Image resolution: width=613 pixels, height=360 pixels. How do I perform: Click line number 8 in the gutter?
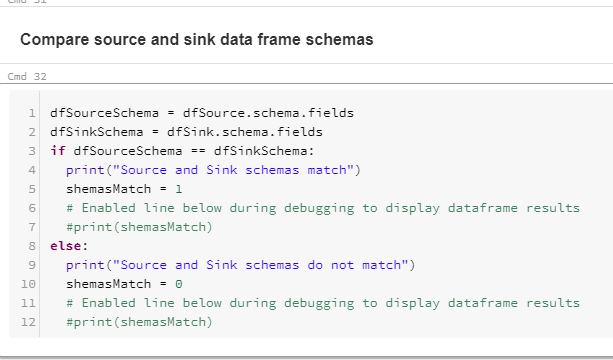tap(32, 246)
